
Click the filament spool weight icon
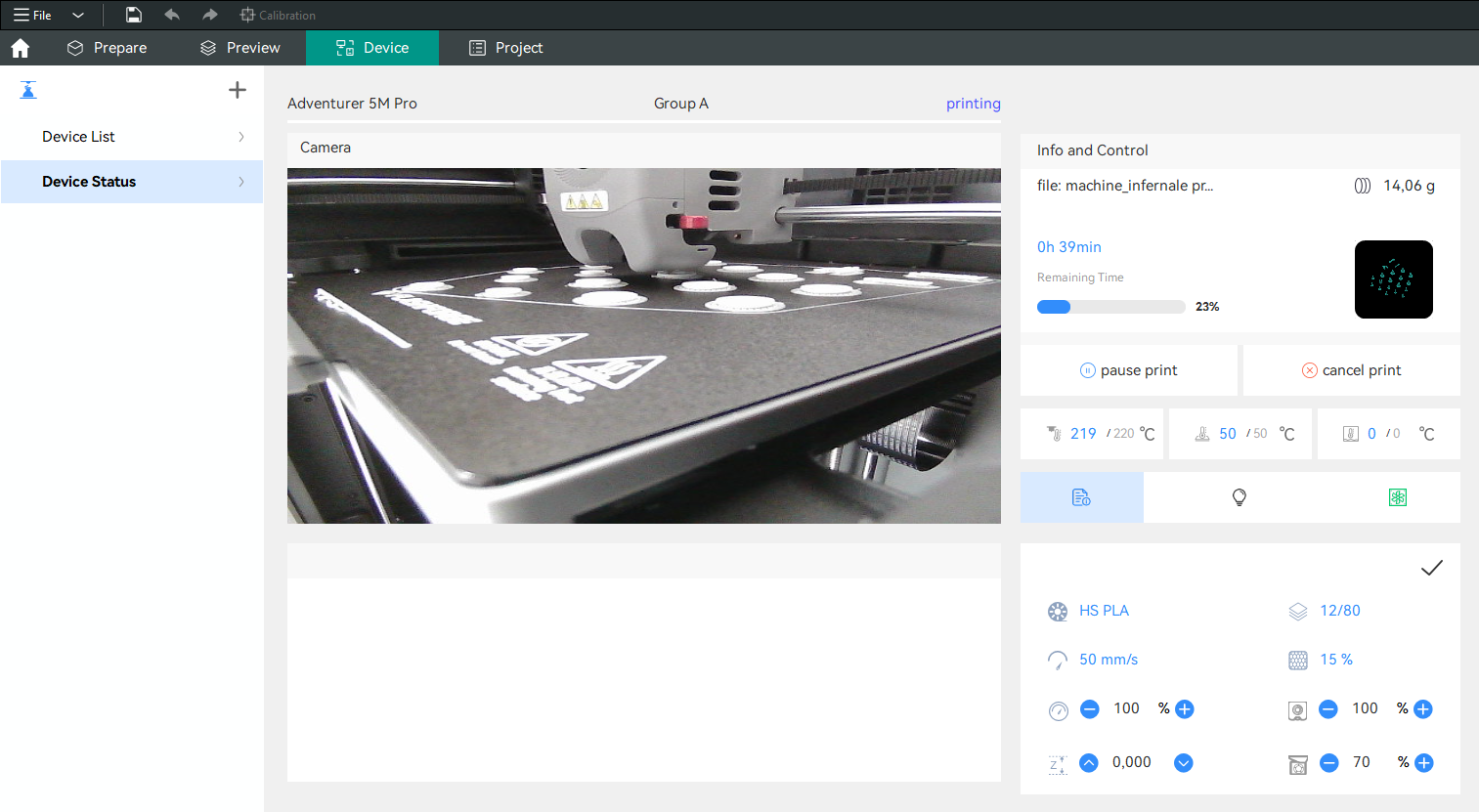[x=1363, y=186]
